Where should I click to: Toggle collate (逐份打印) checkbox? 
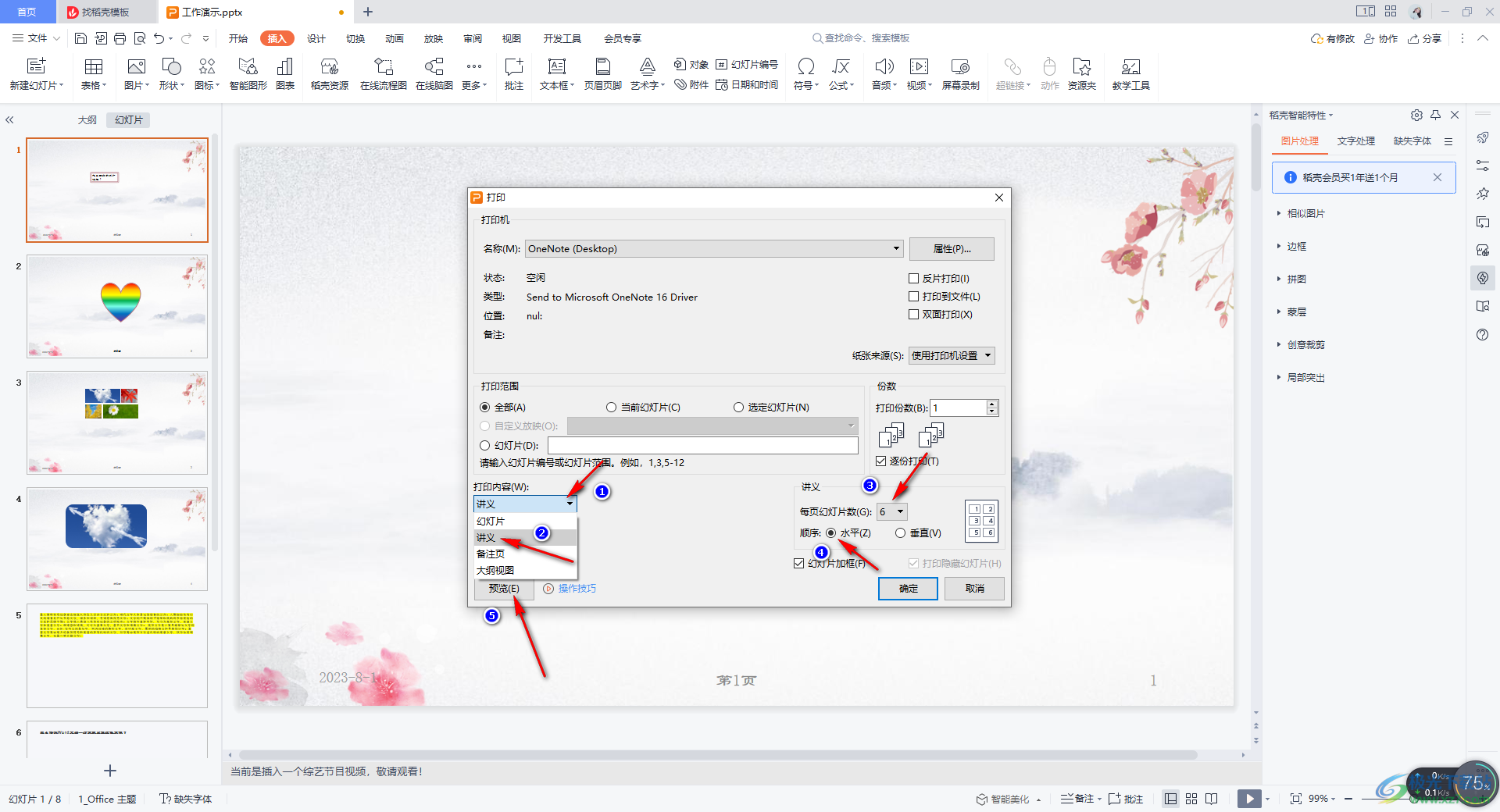pyautogui.click(x=881, y=461)
